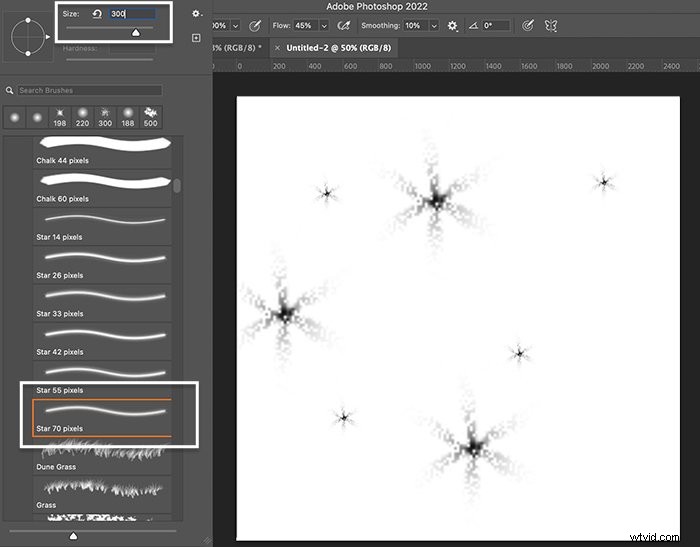
Task: Select recent brush labeled 198
Action: coord(60,117)
